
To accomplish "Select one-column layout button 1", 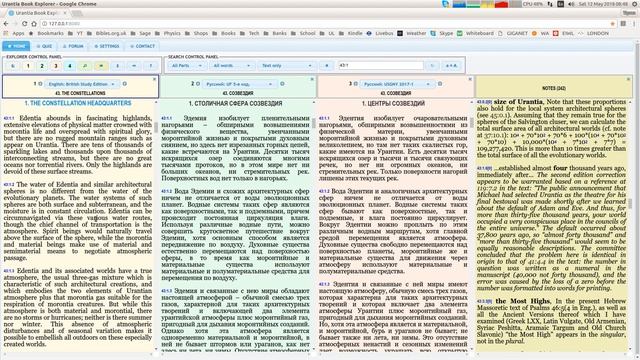I will coord(28,66).
